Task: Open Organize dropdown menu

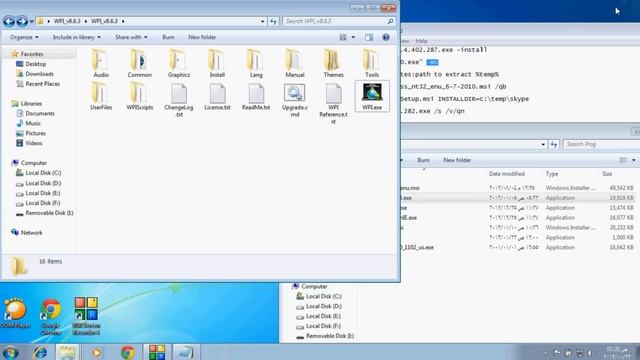Action: [24, 37]
